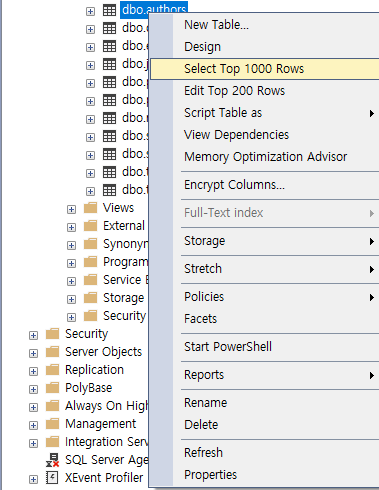Expand the Management node
This screenshot has width=379, height=490.
click(x=33, y=425)
